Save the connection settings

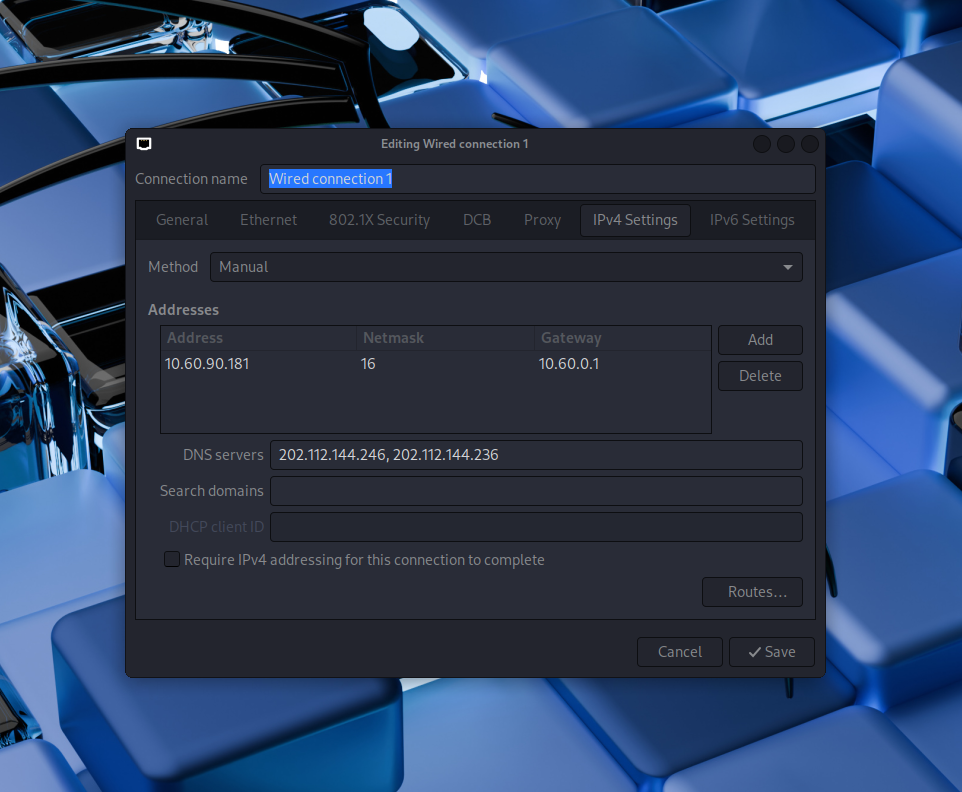[772, 652]
